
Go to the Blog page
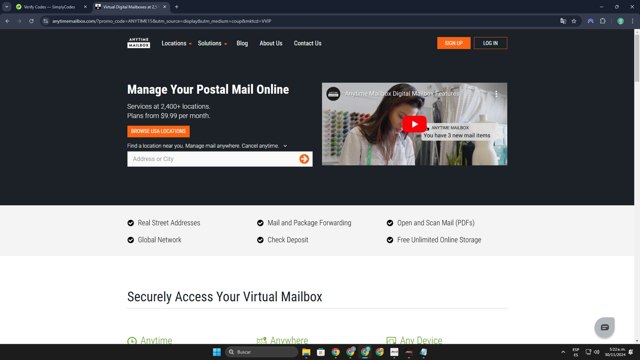coord(242,43)
